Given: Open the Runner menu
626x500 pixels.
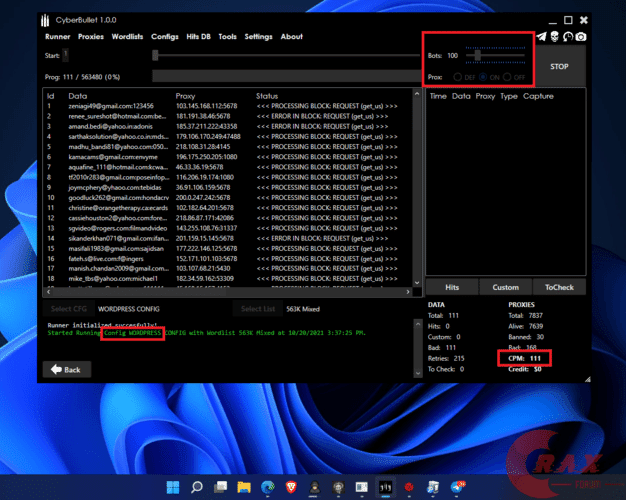Looking at the screenshot, I should (x=57, y=37).
